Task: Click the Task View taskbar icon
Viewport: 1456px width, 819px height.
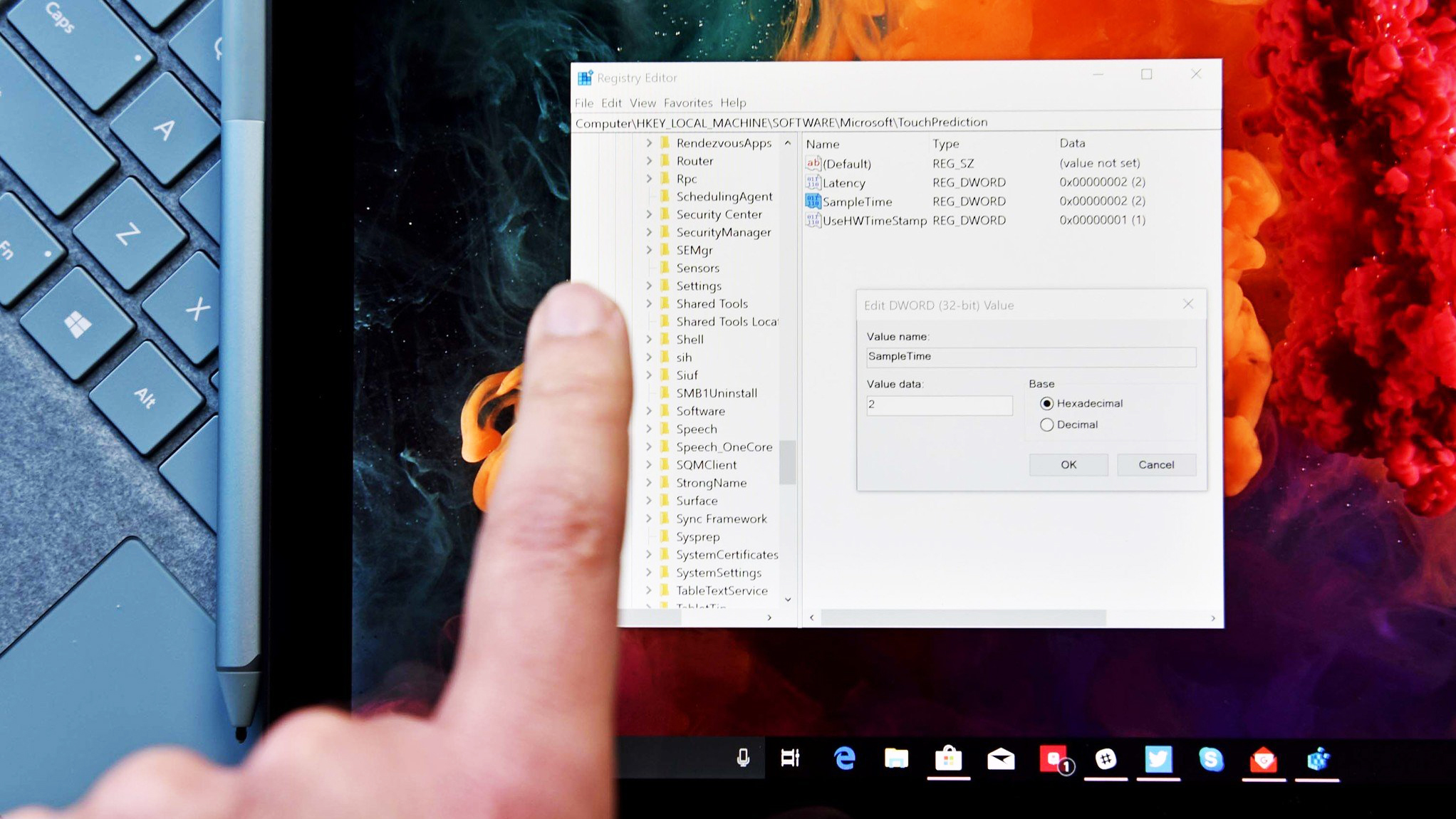Action: tap(791, 758)
